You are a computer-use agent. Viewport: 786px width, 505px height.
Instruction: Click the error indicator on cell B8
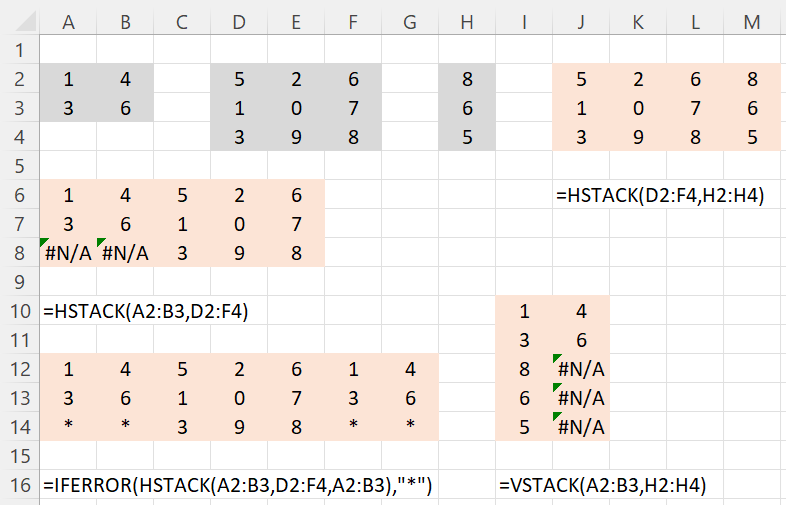click(100, 242)
